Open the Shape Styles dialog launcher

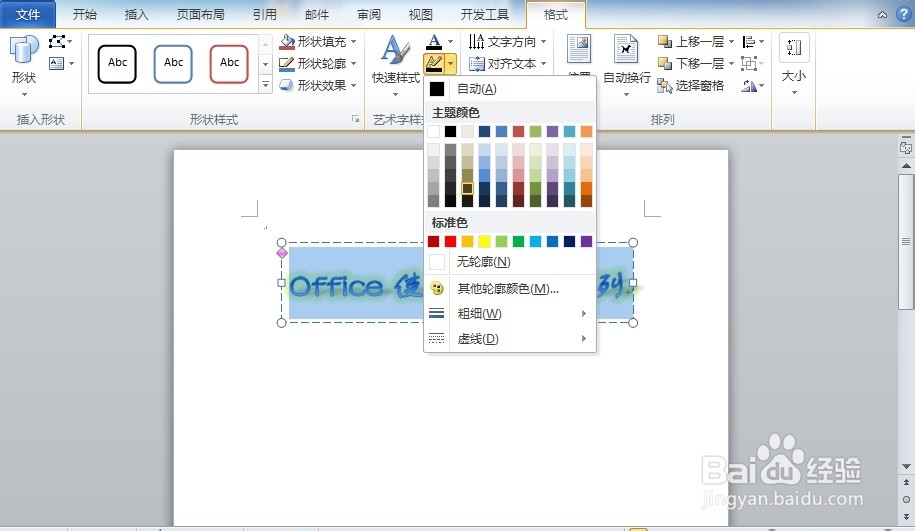pos(355,119)
